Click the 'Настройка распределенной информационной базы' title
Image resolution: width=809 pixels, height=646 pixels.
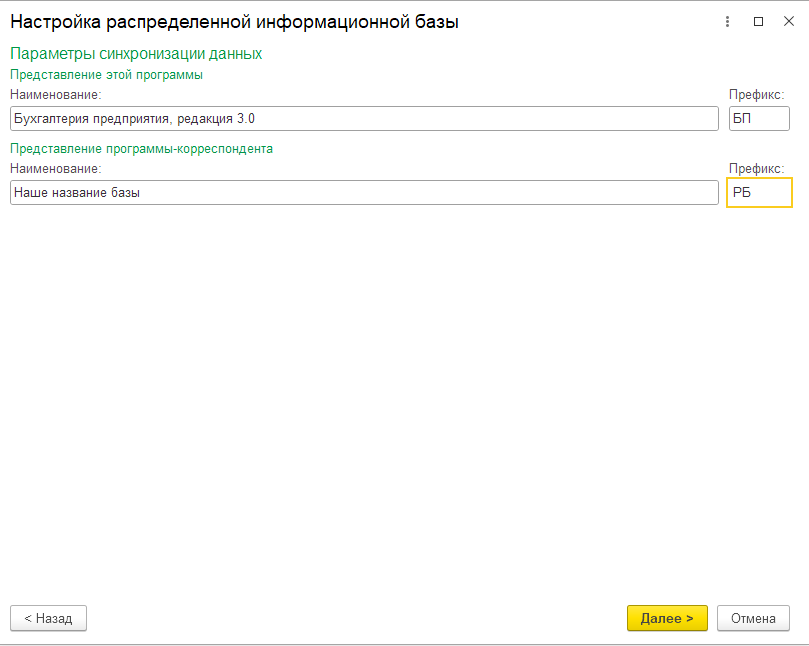tap(234, 22)
